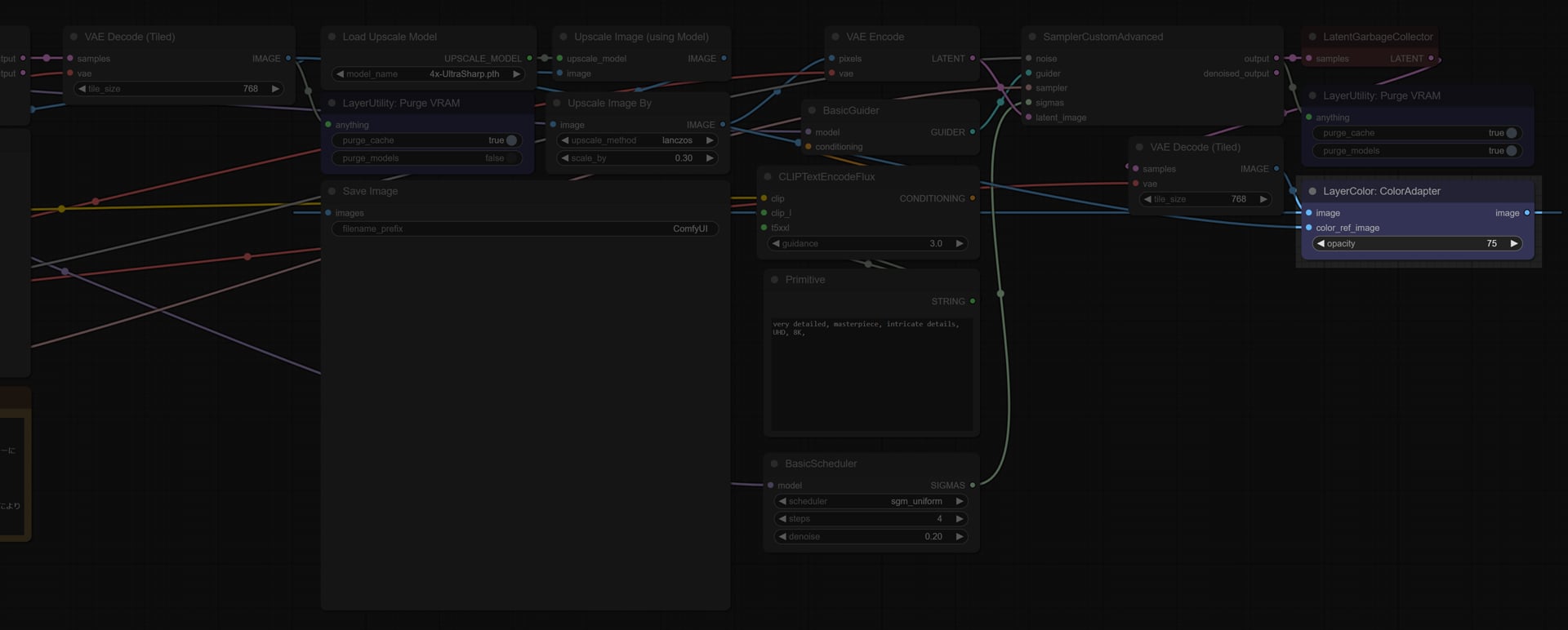Open the upscale_method combo set to lanczos
Image resolution: width=1568 pixels, height=630 pixels.
(x=637, y=140)
